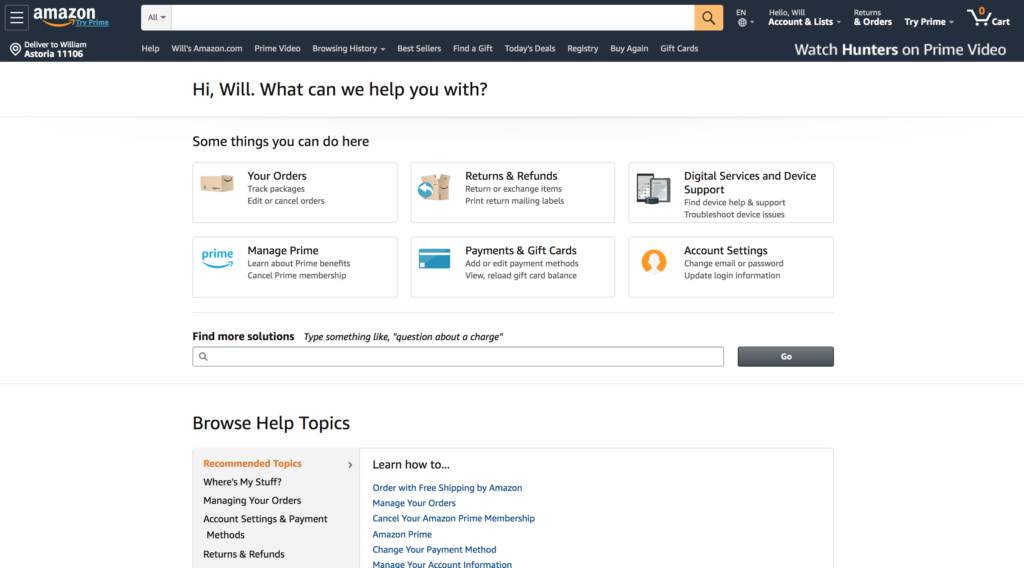The image size is (1024, 568).
Task: Click the Go button
Action: click(786, 356)
